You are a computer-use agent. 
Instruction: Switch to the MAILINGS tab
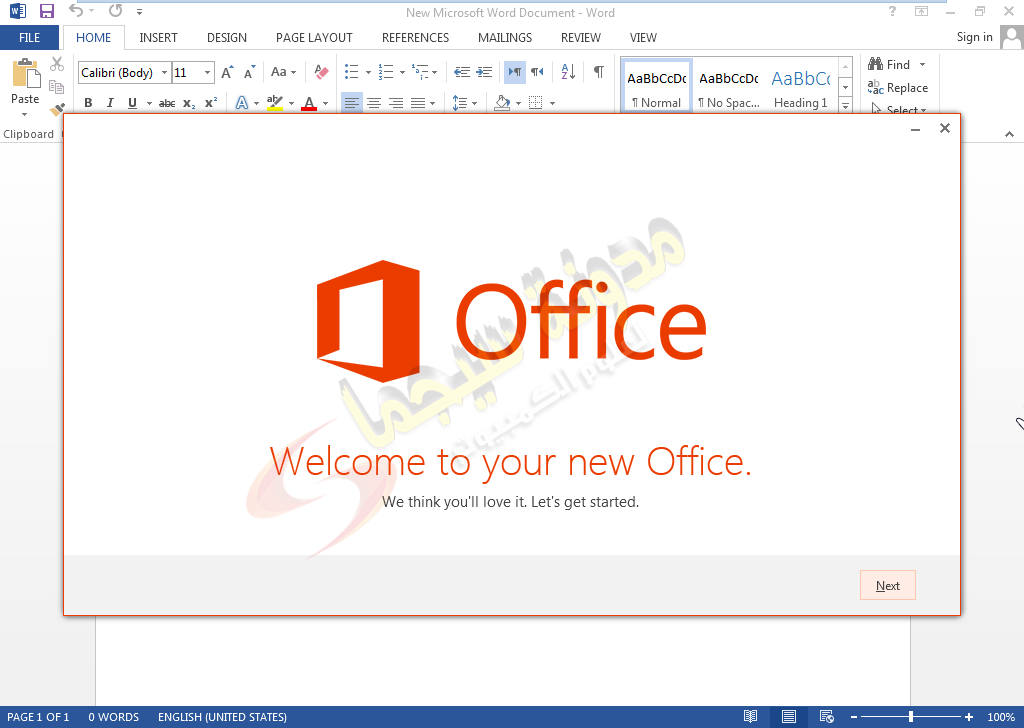click(x=505, y=38)
